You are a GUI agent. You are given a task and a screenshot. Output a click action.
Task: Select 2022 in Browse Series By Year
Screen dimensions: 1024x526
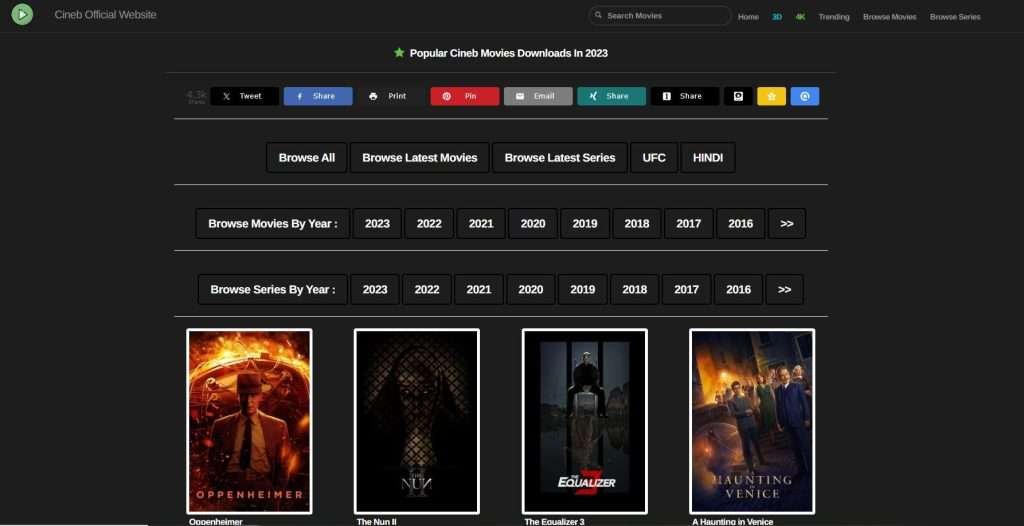pyautogui.click(x=427, y=289)
